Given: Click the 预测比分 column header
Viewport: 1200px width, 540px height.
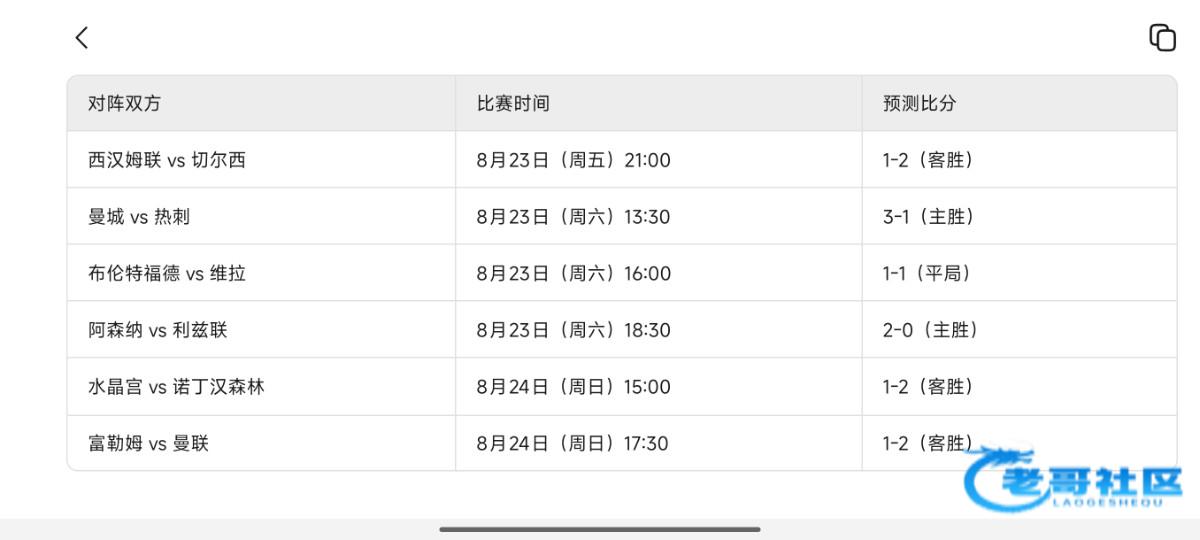Looking at the screenshot, I should tap(920, 103).
